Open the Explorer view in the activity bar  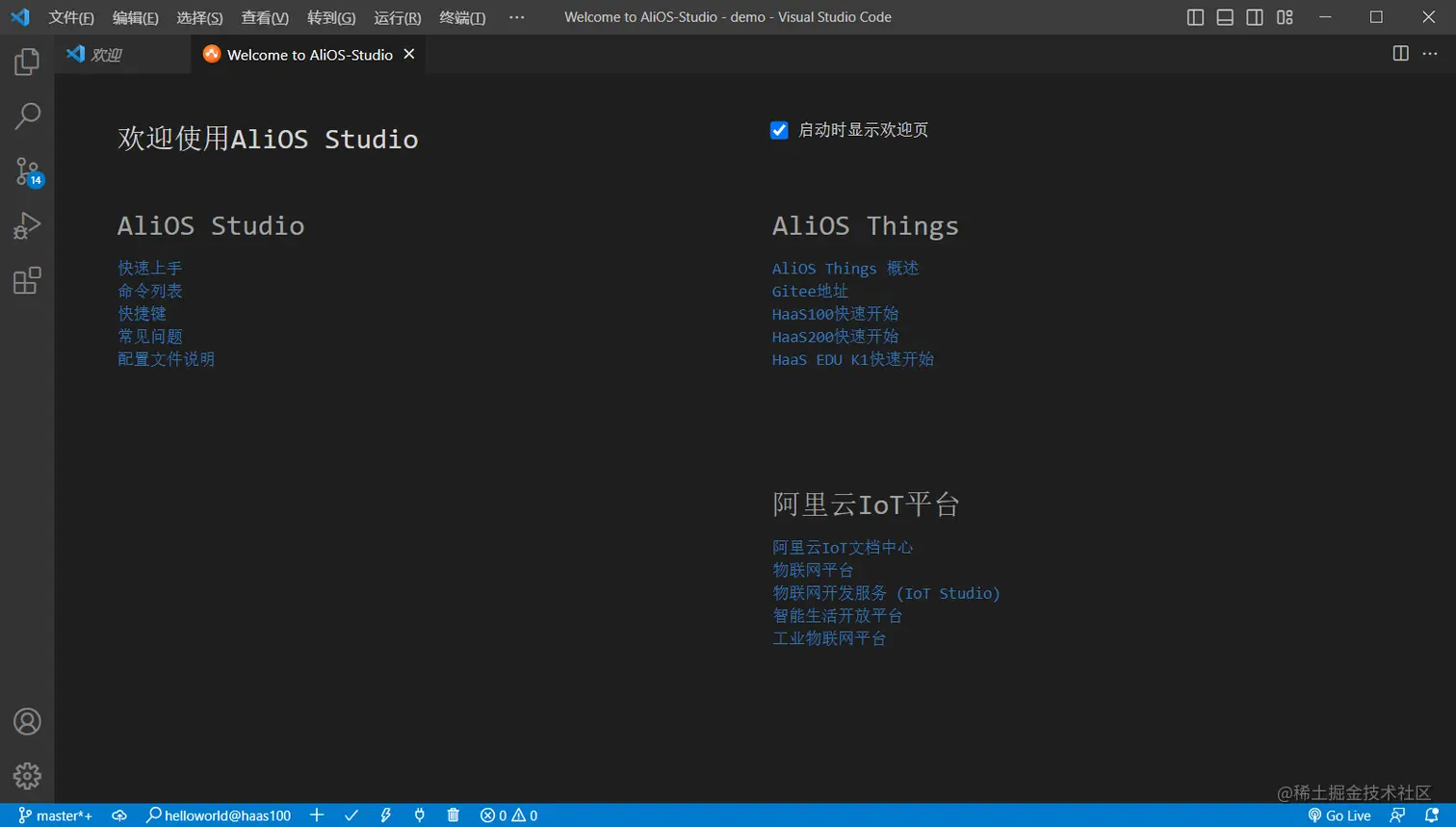click(27, 62)
